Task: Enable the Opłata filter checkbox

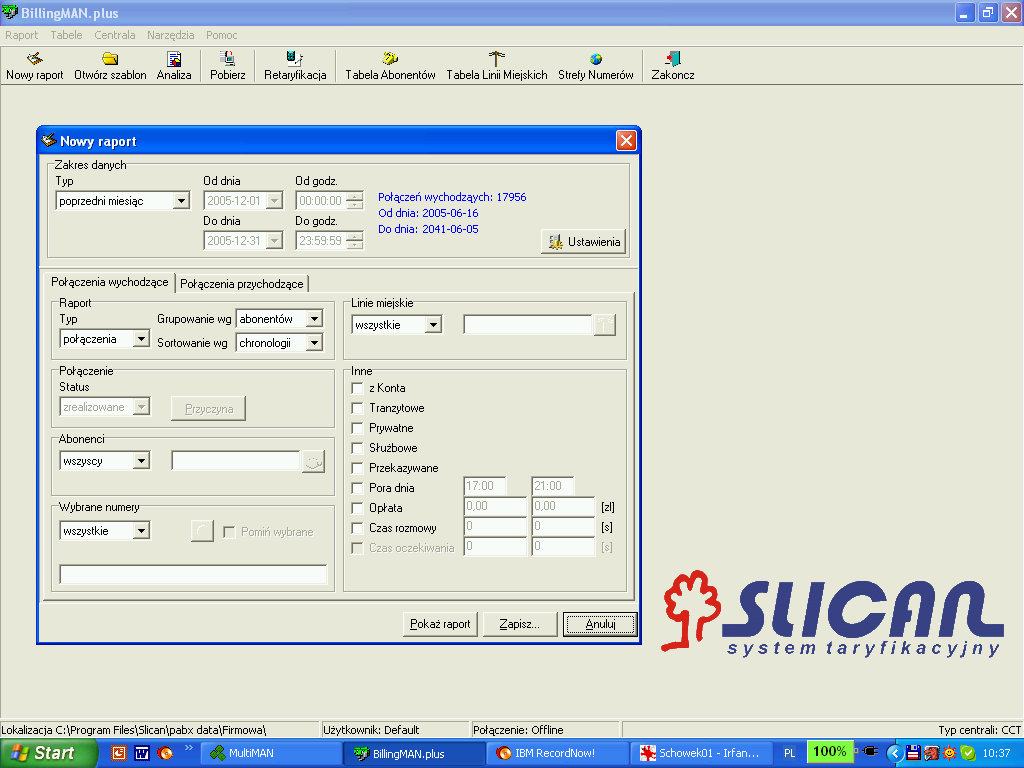Action: [x=357, y=508]
